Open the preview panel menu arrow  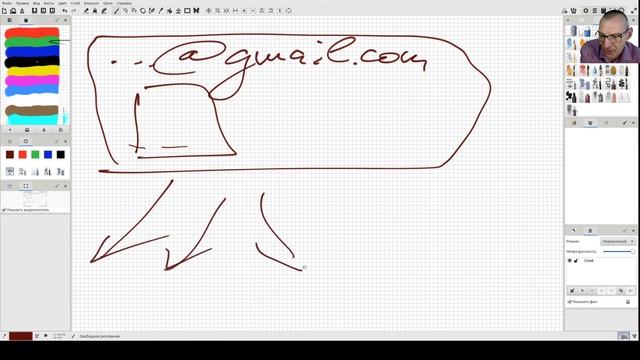coord(66,186)
